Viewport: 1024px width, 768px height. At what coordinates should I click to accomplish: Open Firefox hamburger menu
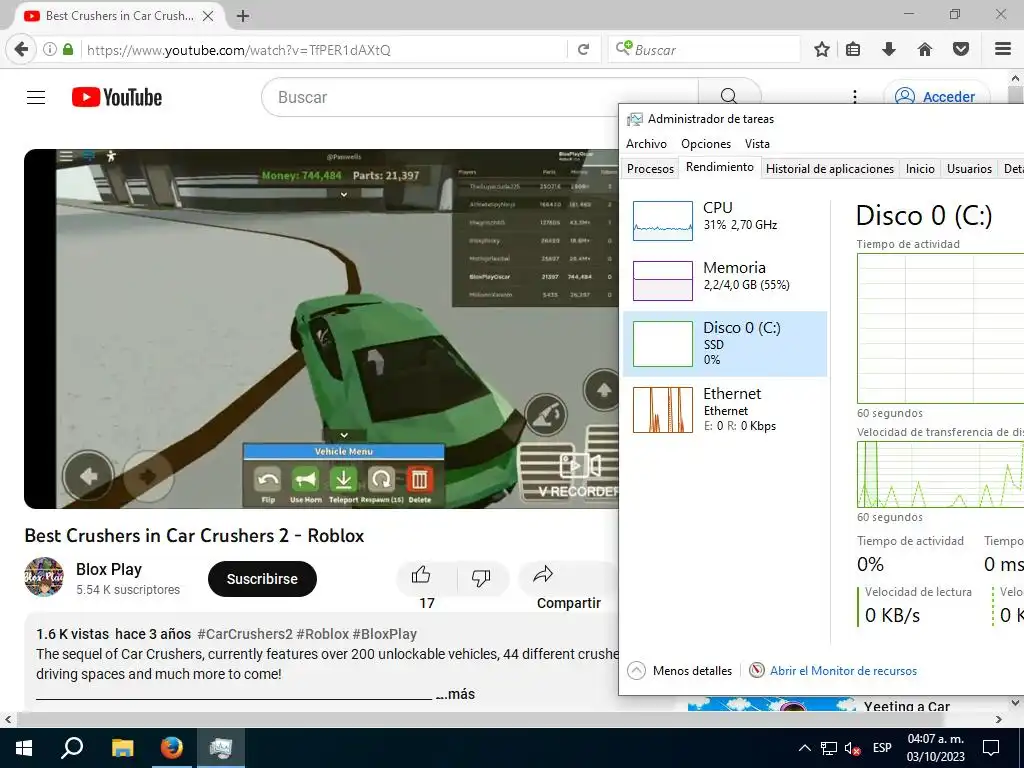click(x=1003, y=50)
